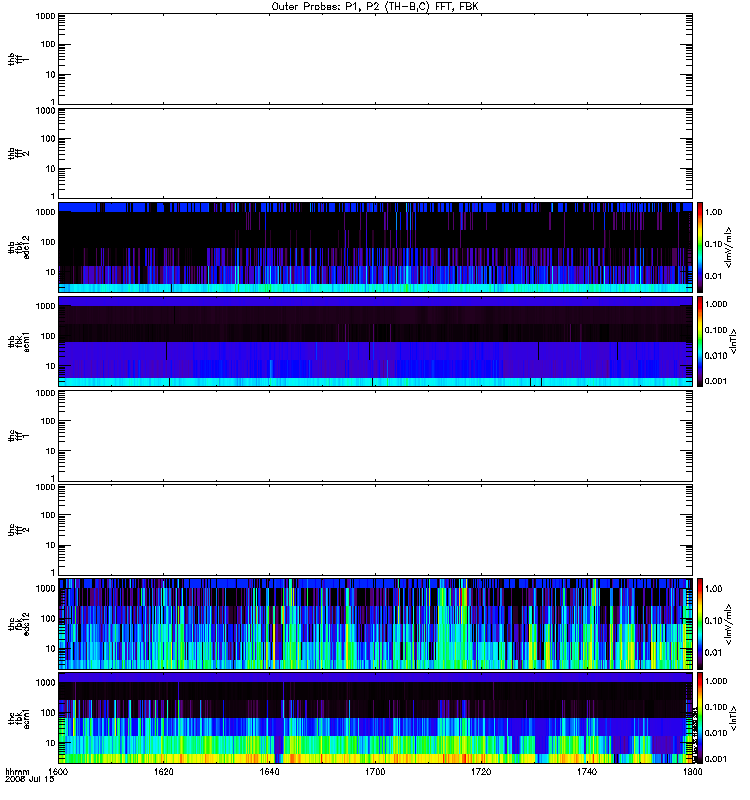Click the thb fbk edc12 spectrogram panel
The width and height of the screenshot is (750, 800).
[x=376, y=247]
